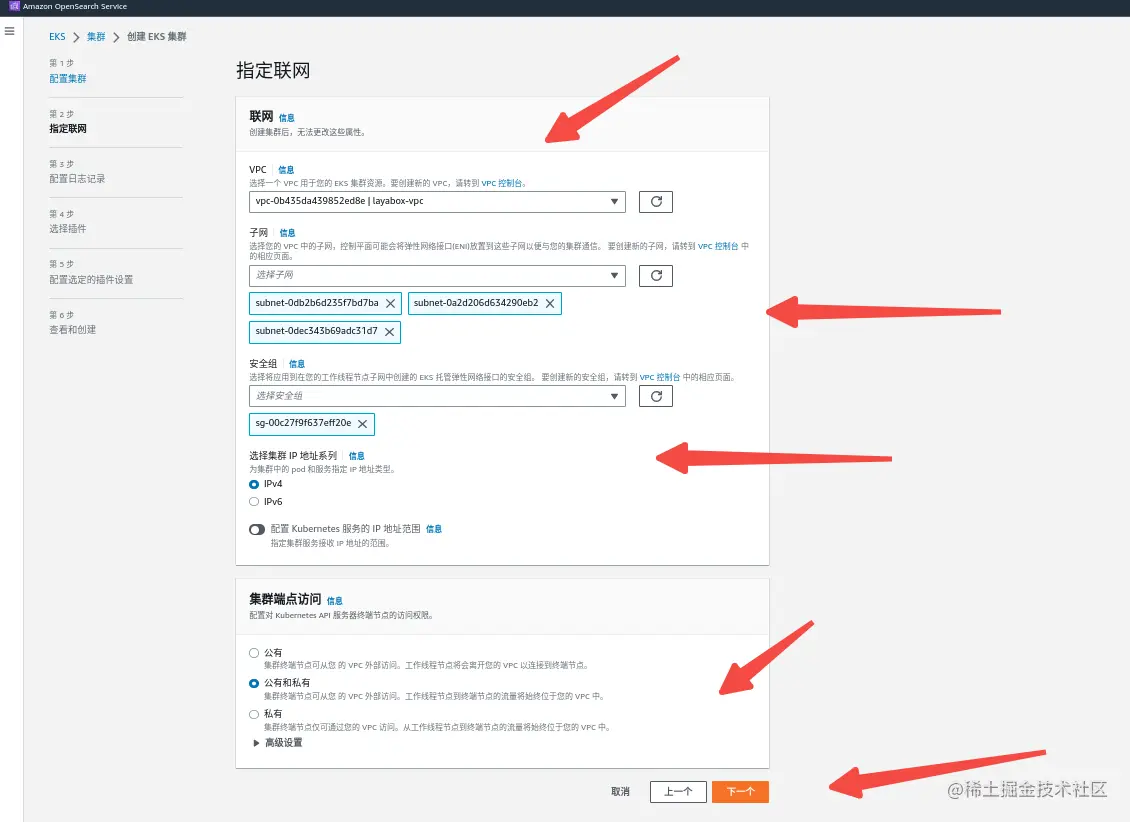This screenshot has width=1130, height=822.
Task: Open the 选择安全组 dropdown
Action: click(437, 396)
